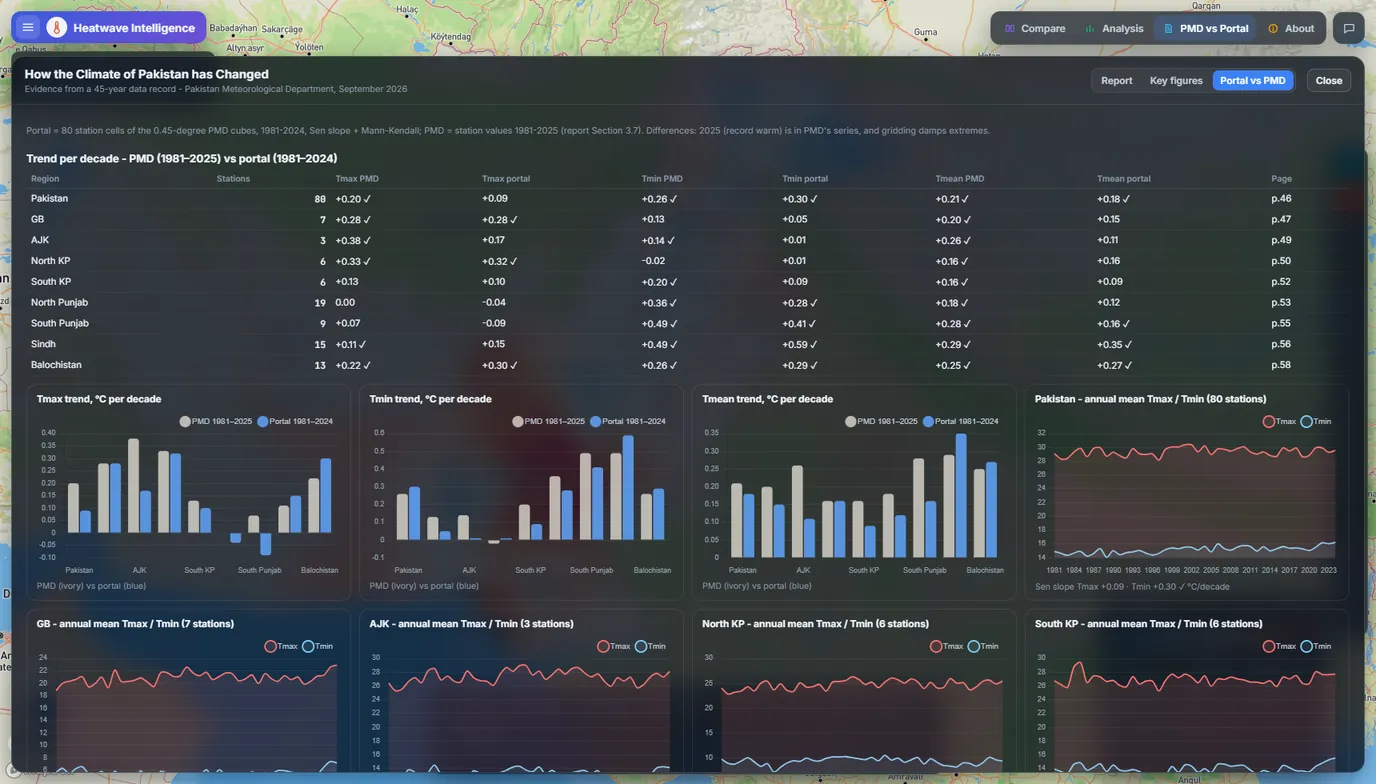
Task: Click the thermometer logo icon
Action: click(56, 28)
